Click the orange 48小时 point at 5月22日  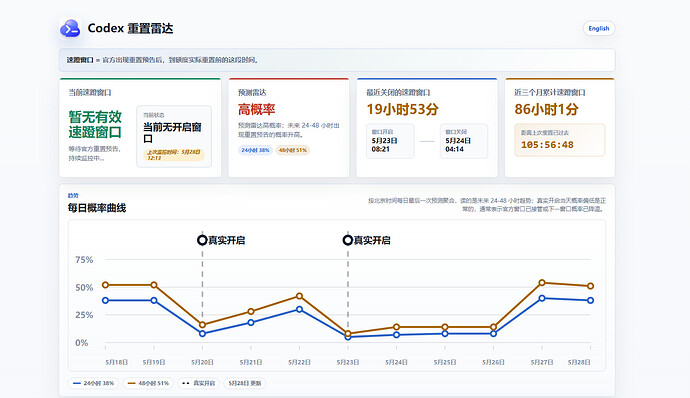tap(299, 296)
